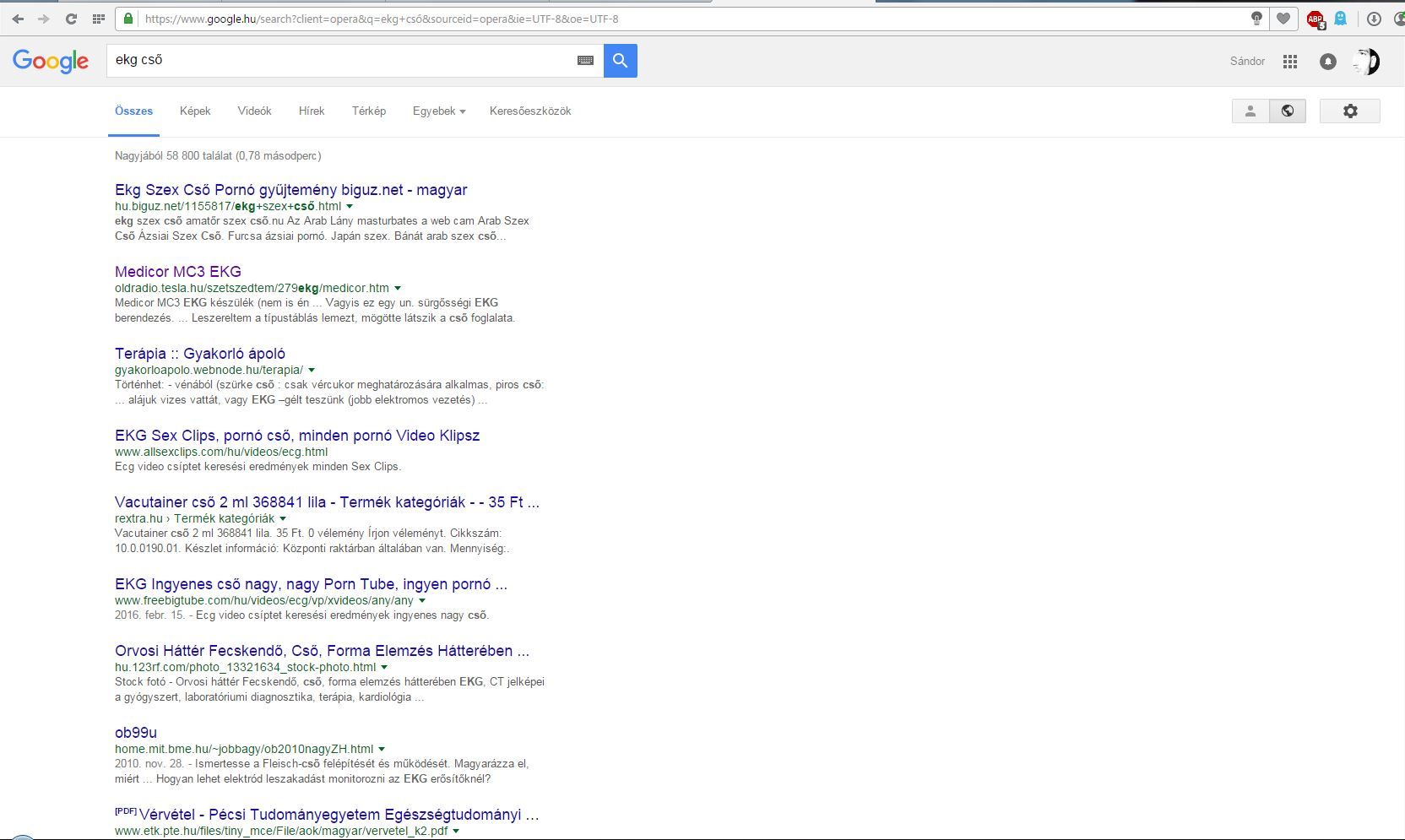Go forward with the browser forward arrow
Viewport: 1405px width, 840px height.
[44, 19]
